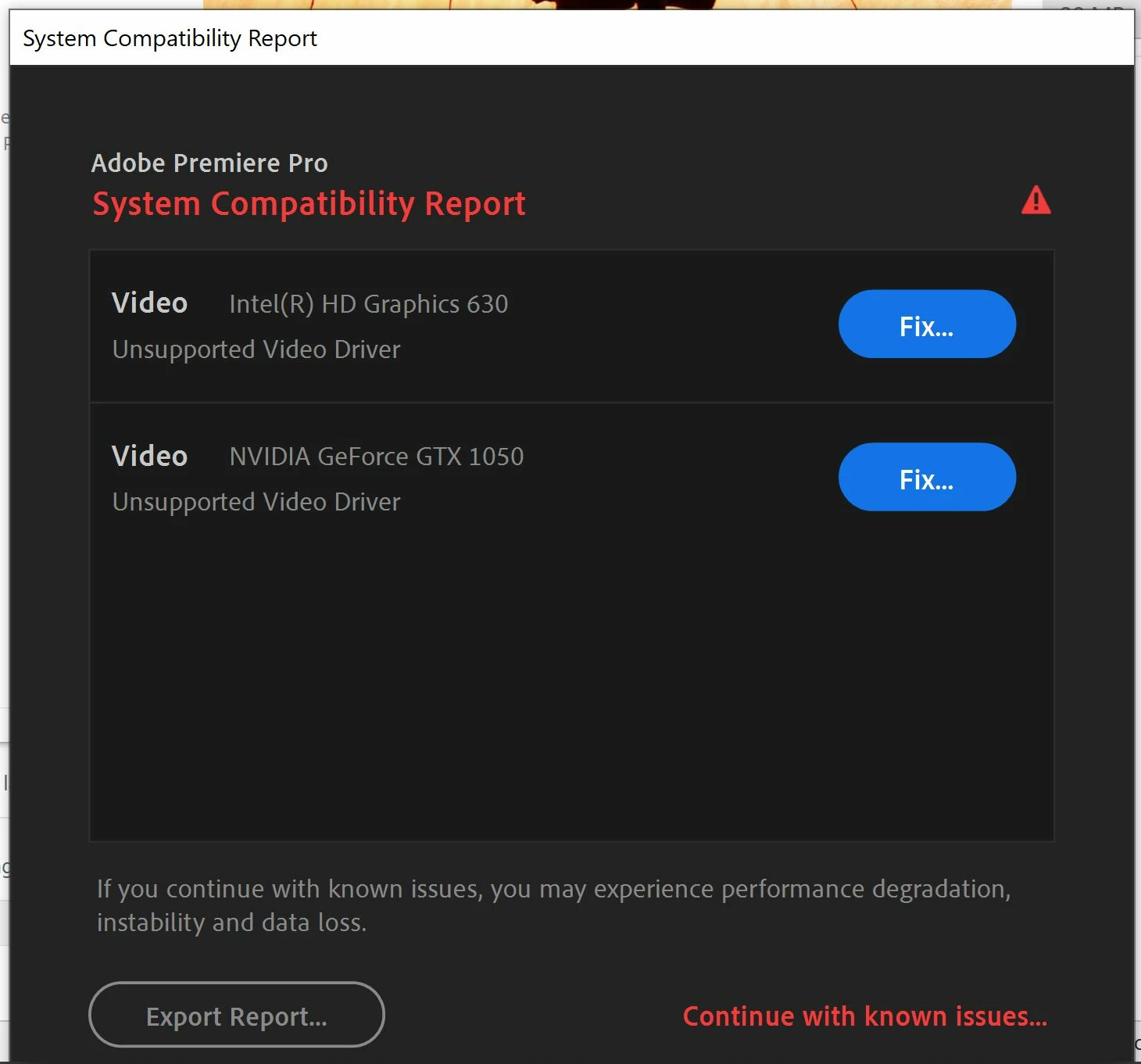Click the Video label of Intel row
This screenshot has width=1141, height=1064.
(150, 303)
